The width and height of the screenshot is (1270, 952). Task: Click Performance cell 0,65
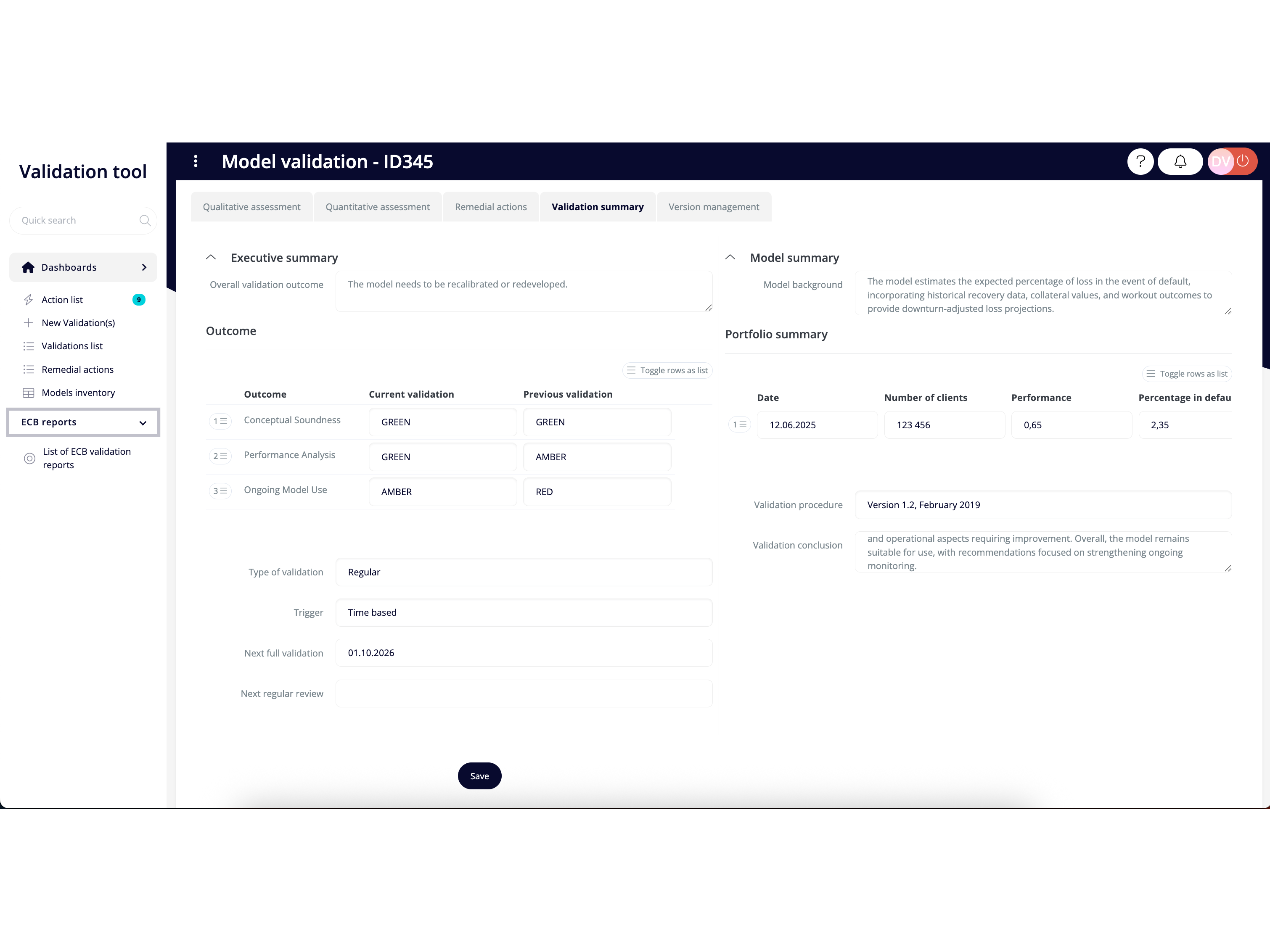[1072, 425]
